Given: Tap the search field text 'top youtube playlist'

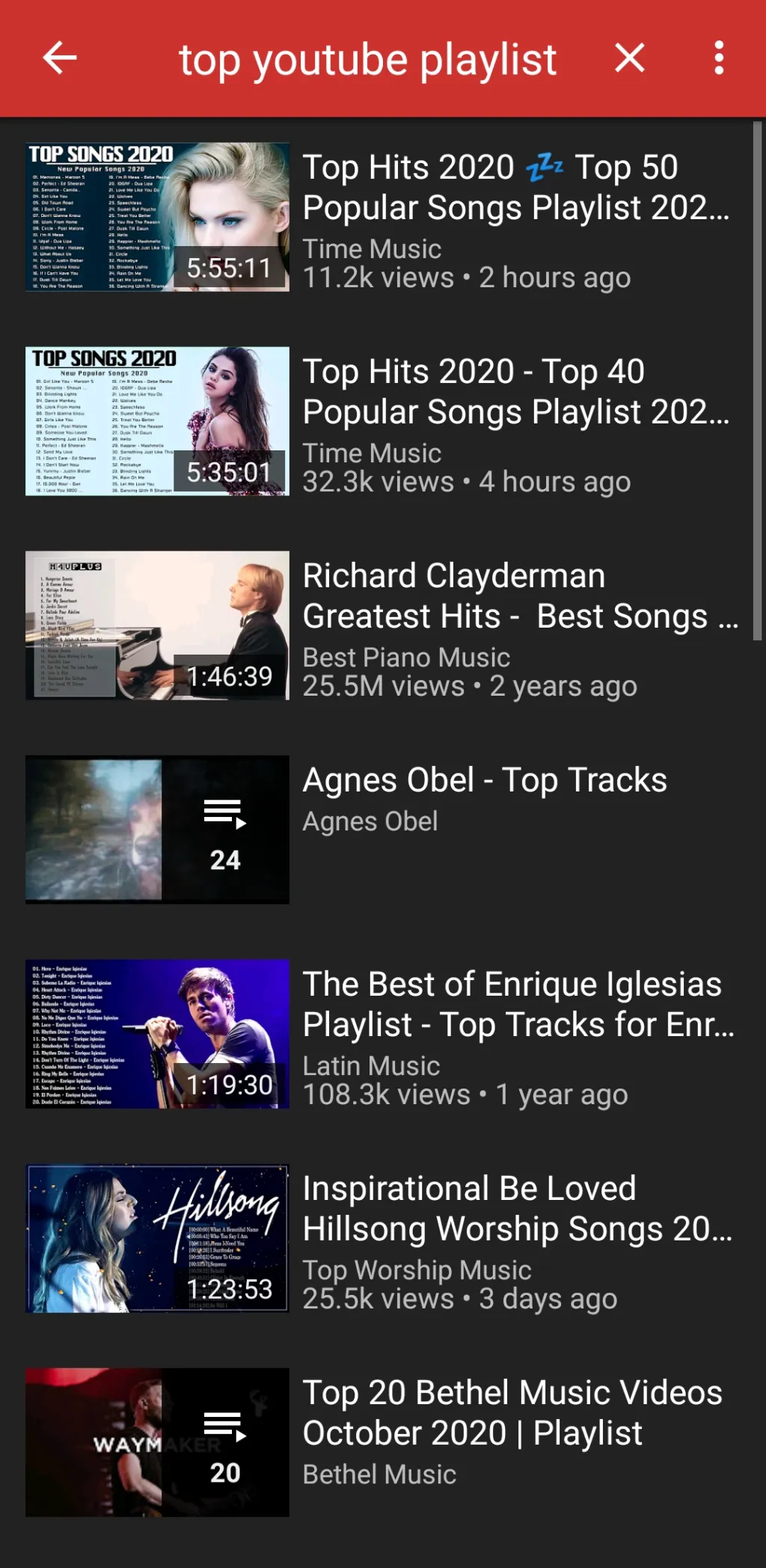Looking at the screenshot, I should point(367,59).
